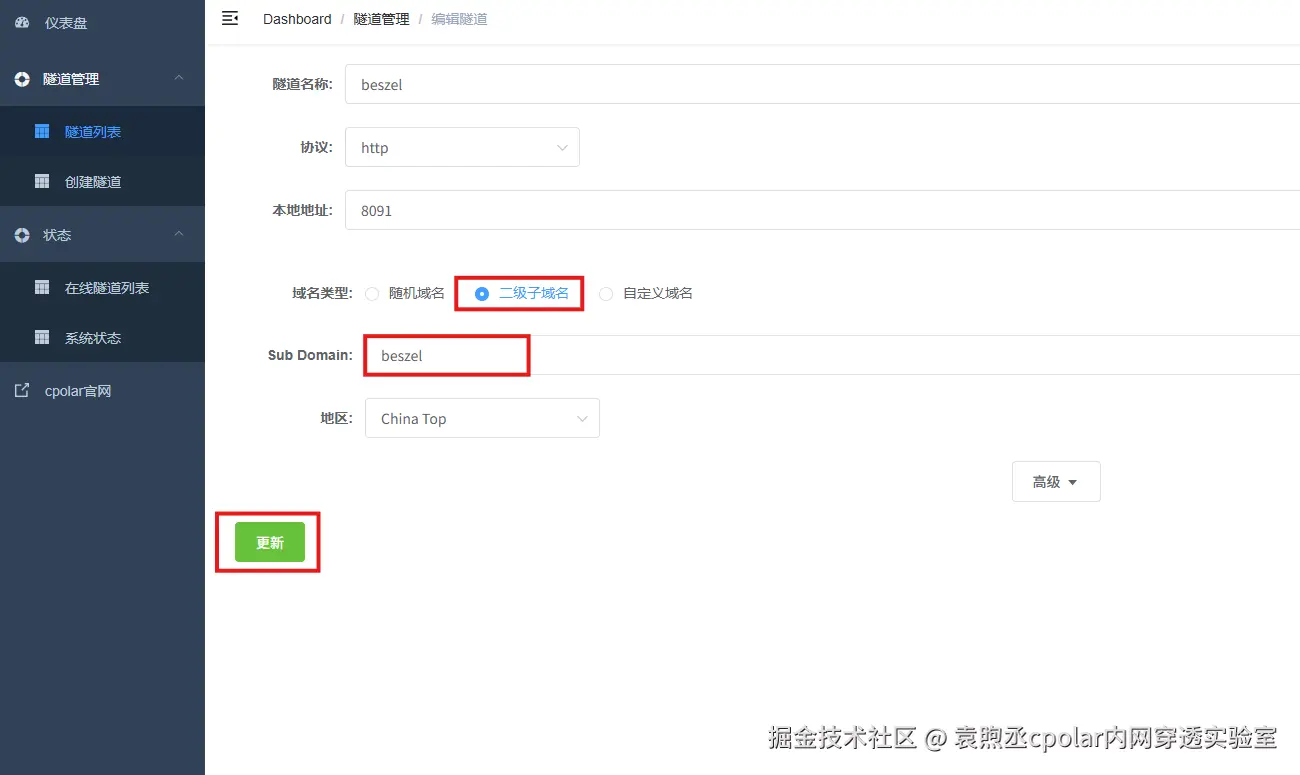Click 编辑隧道 breadcrumb text
Image resolution: width=1300 pixels, height=775 pixels.
459,19
